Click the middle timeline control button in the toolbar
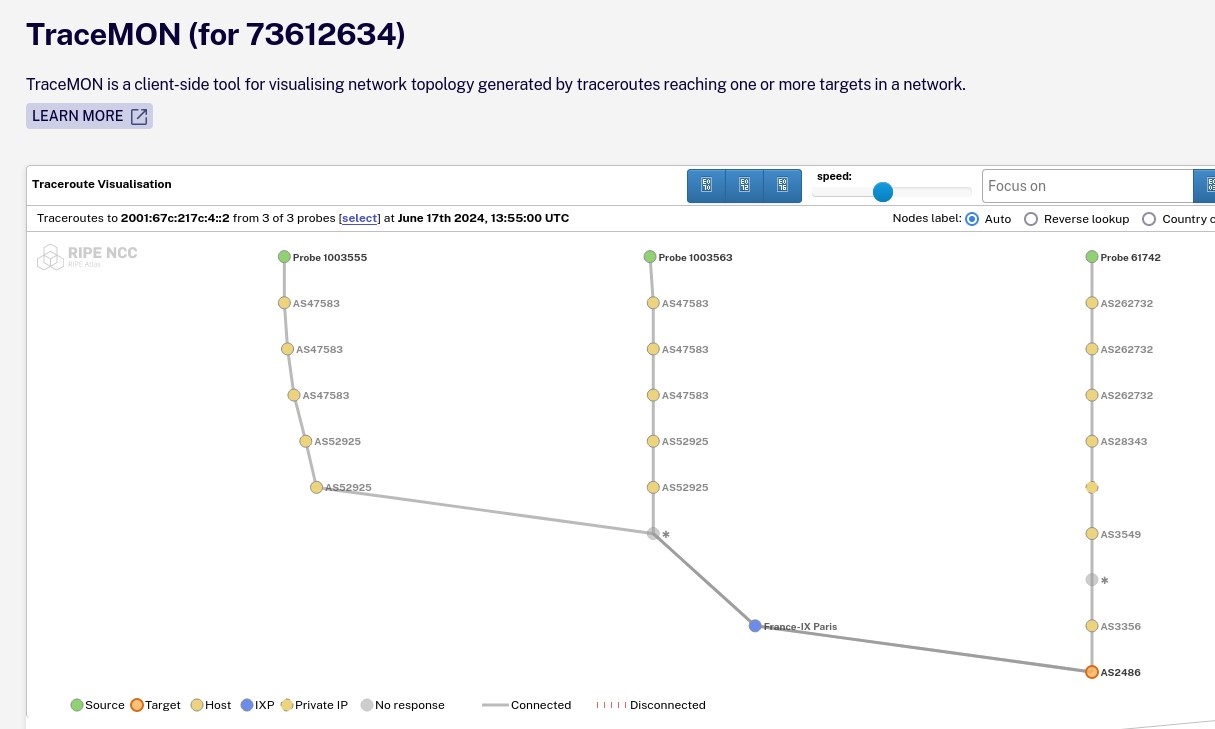1215x729 pixels. (x=744, y=185)
